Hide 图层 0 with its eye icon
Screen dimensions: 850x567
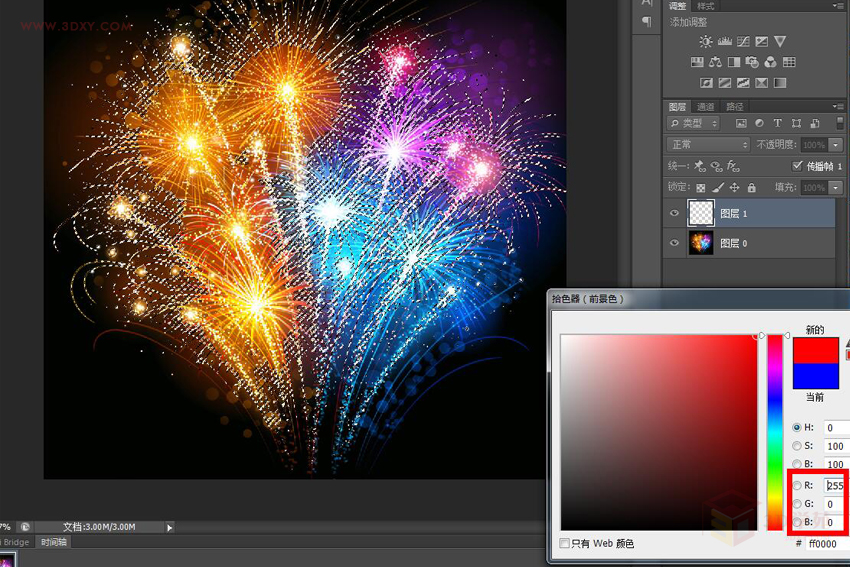point(674,243)
